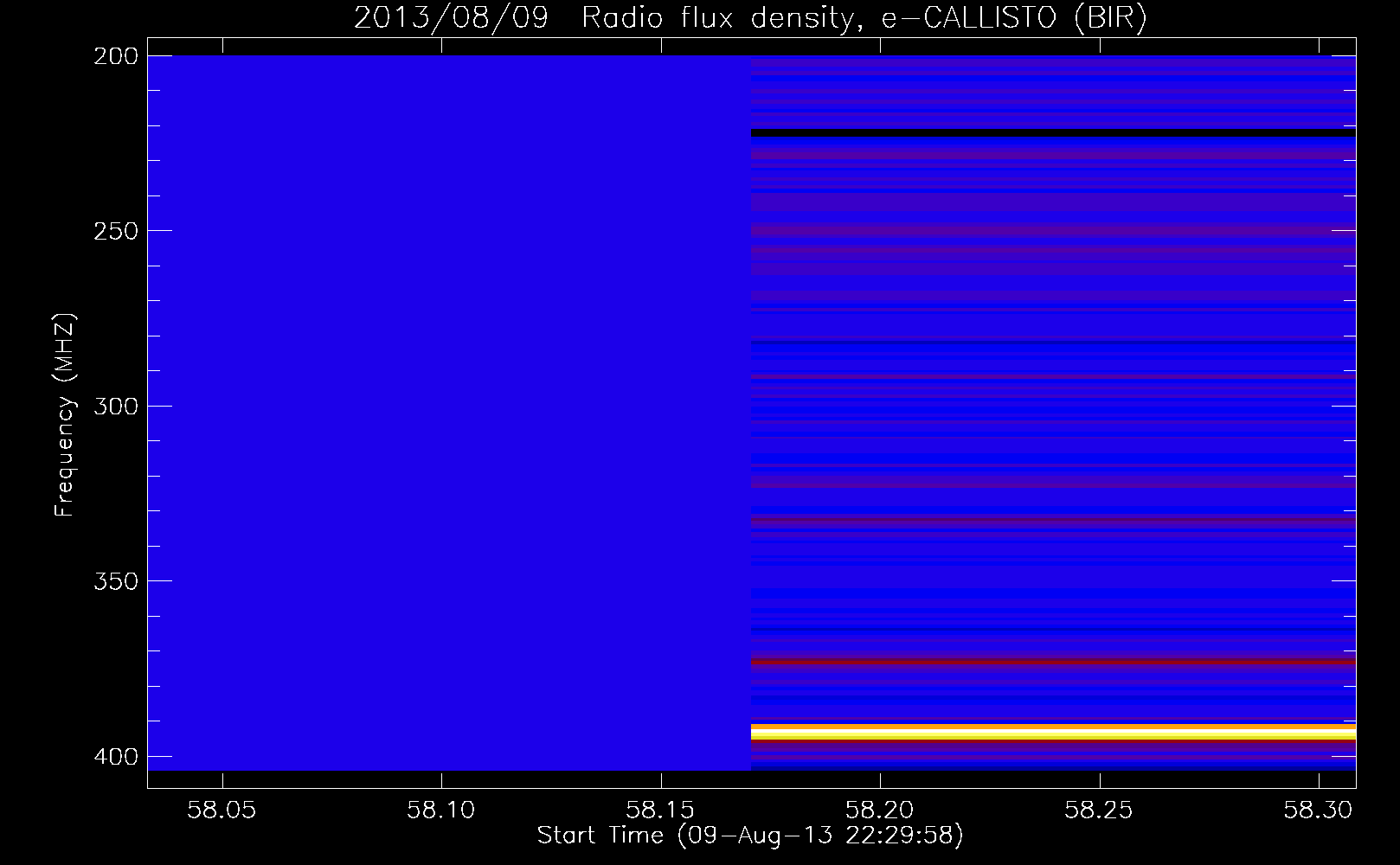This screenshot has height=865, width=1400.
Task: Click the 'Start Time (09-Aug-13 22:29:58)' axis label
Action: 750,836
